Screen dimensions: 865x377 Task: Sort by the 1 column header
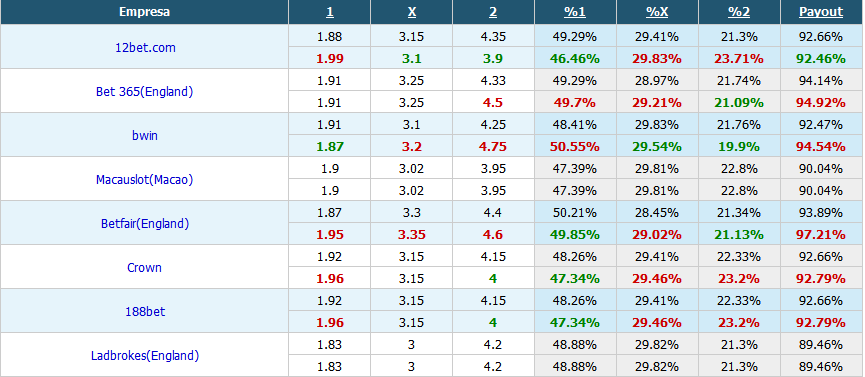click(x=329, y=12)
